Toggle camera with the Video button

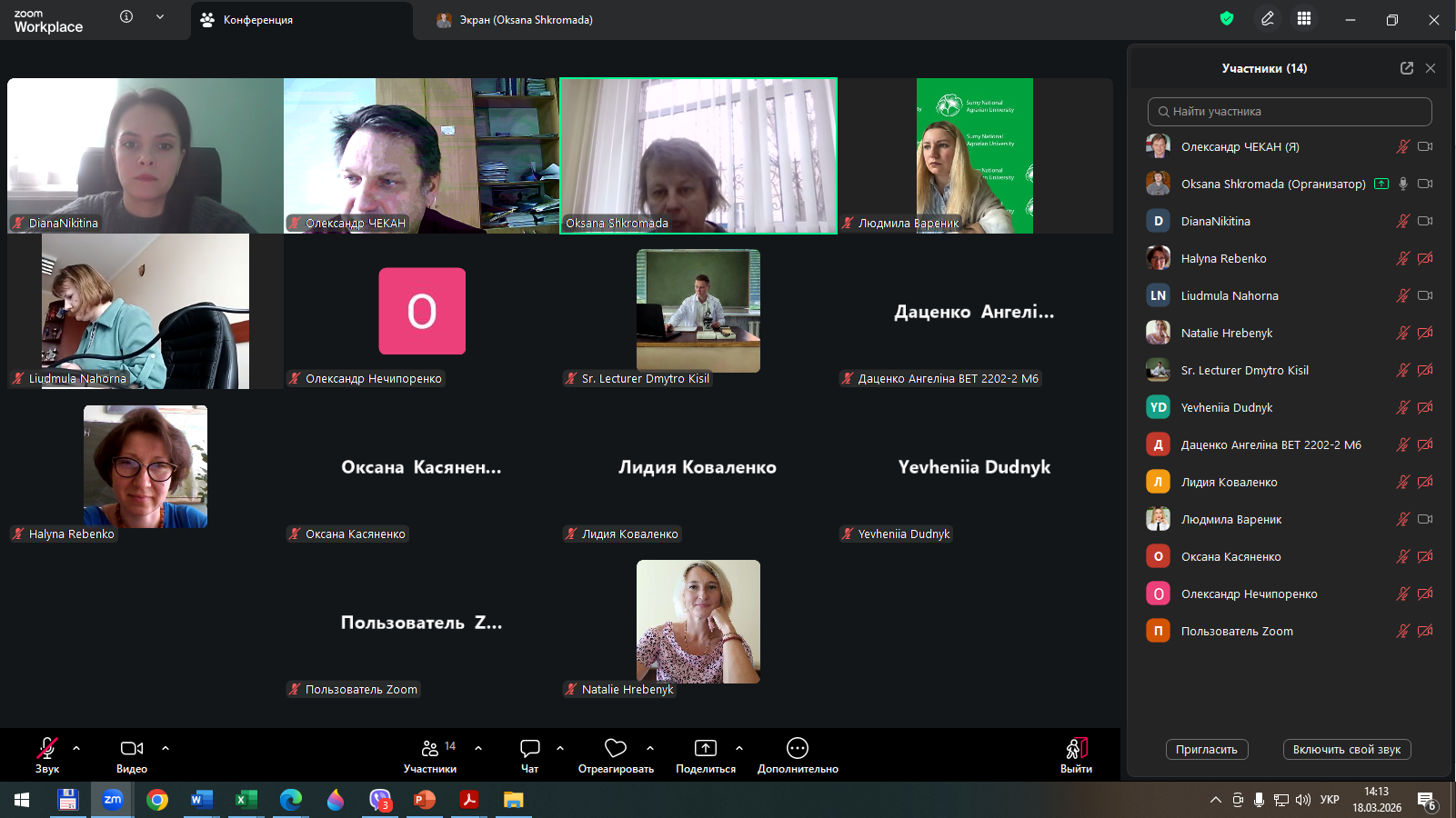coord(132,748)
